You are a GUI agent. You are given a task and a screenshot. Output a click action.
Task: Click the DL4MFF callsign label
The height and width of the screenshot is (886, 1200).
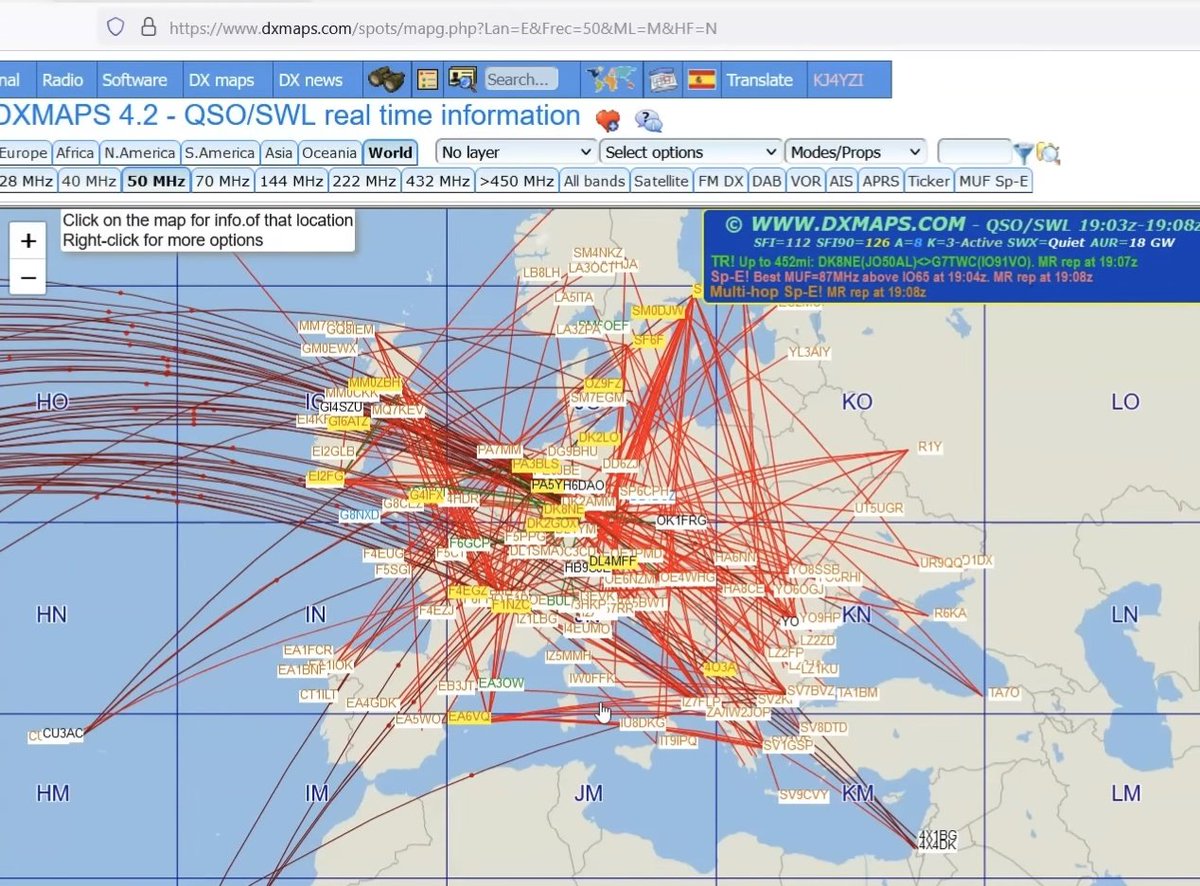tap(612, 562)
